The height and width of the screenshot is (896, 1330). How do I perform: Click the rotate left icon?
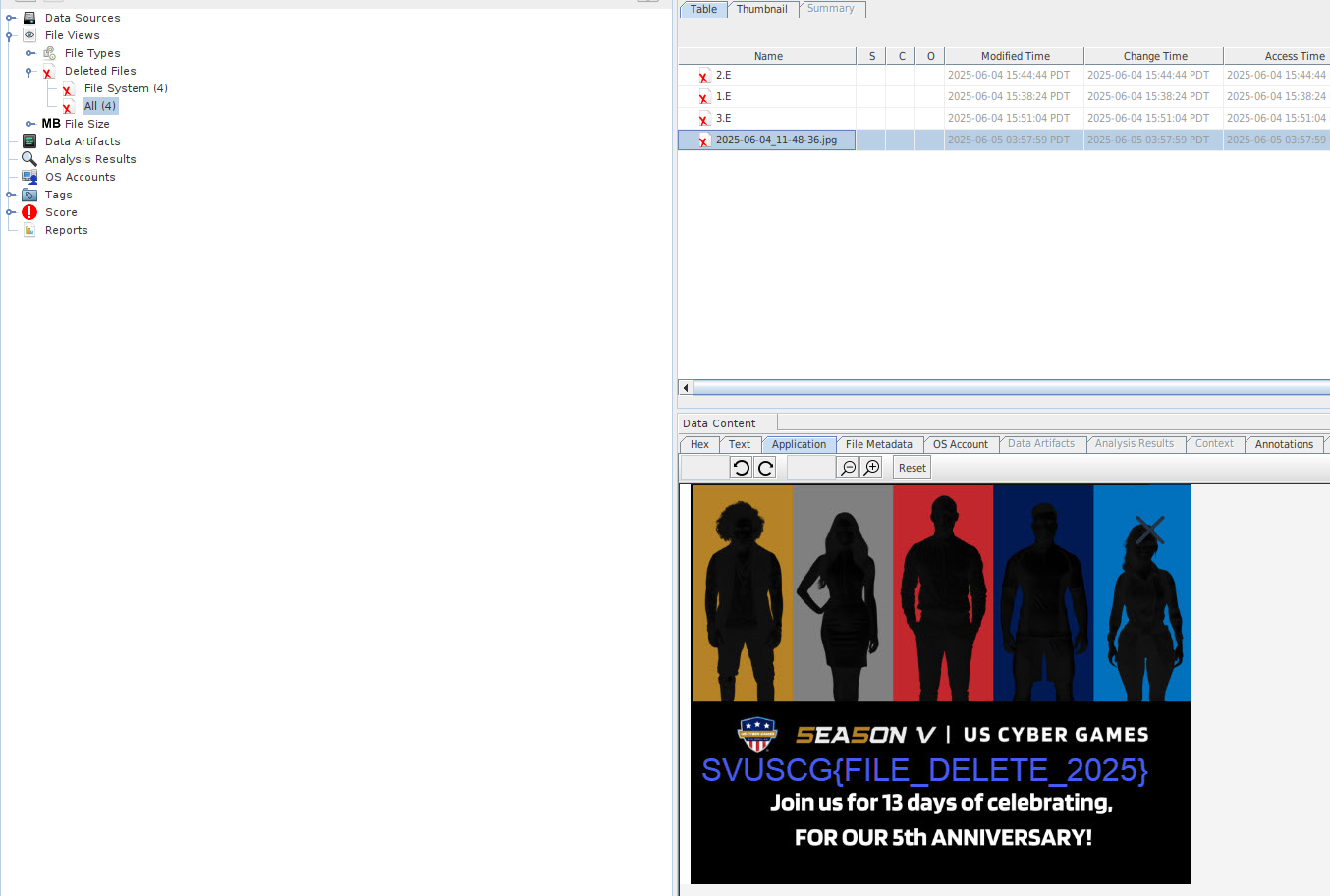[742, 468]
